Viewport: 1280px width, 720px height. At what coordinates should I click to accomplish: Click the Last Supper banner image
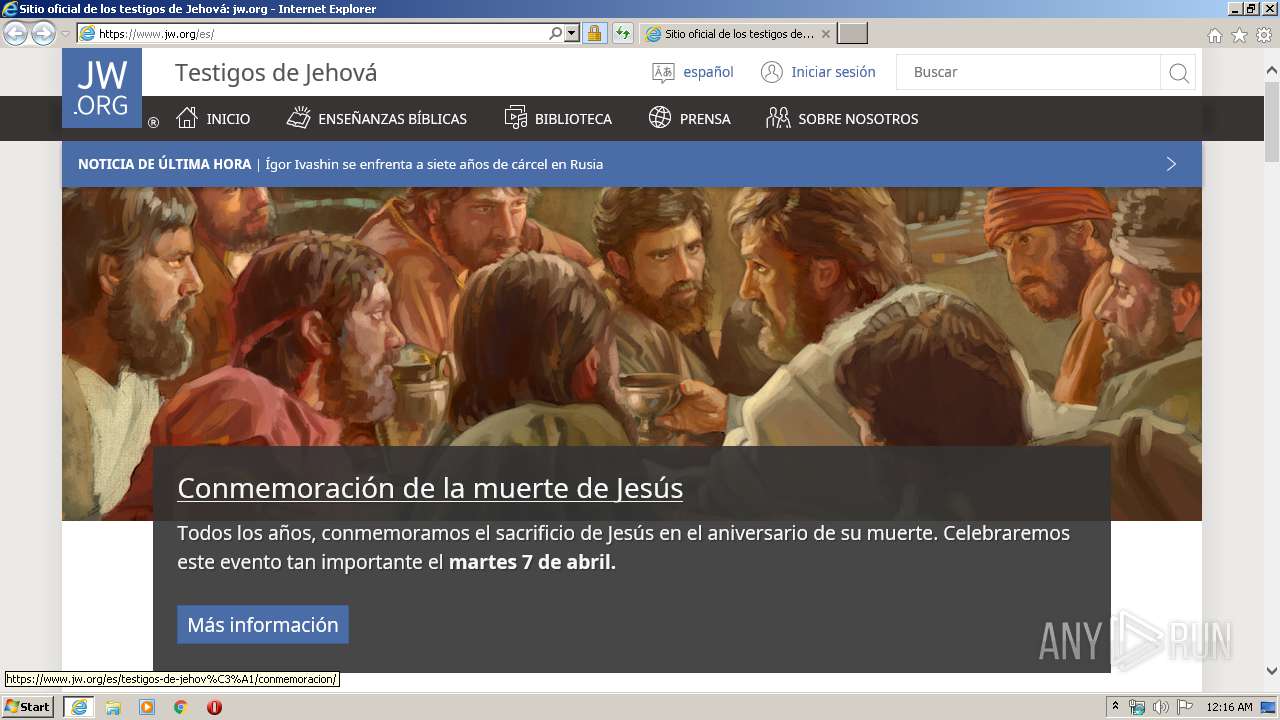tap(632, 316)
